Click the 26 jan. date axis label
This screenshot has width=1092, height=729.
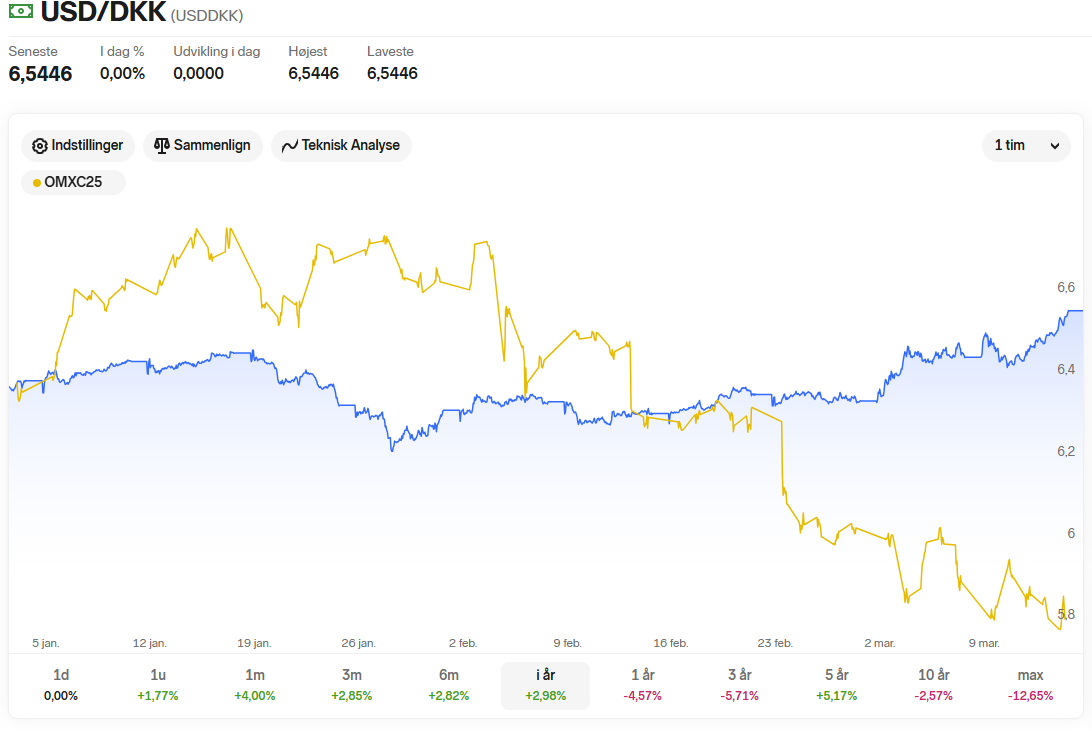[359, 643]
